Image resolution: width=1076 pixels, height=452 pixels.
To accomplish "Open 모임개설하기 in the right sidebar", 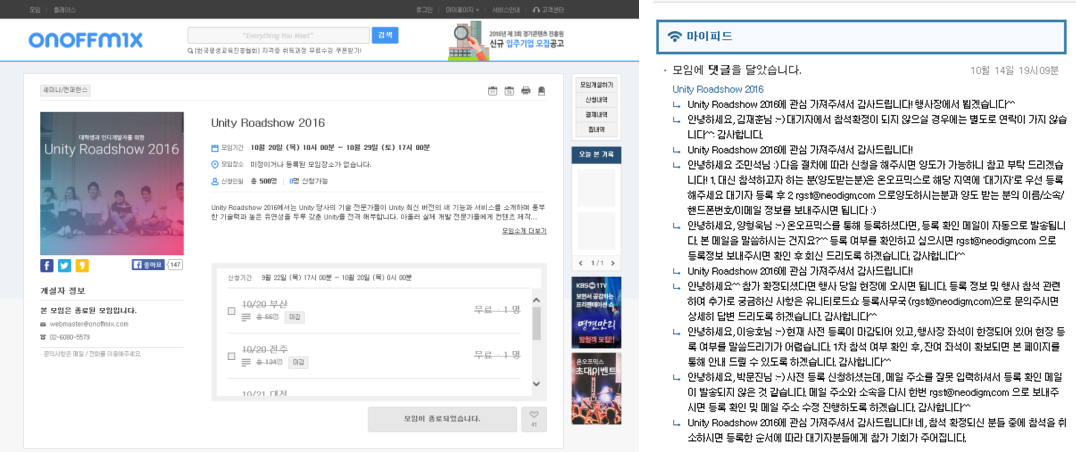I will click(595, 84).
